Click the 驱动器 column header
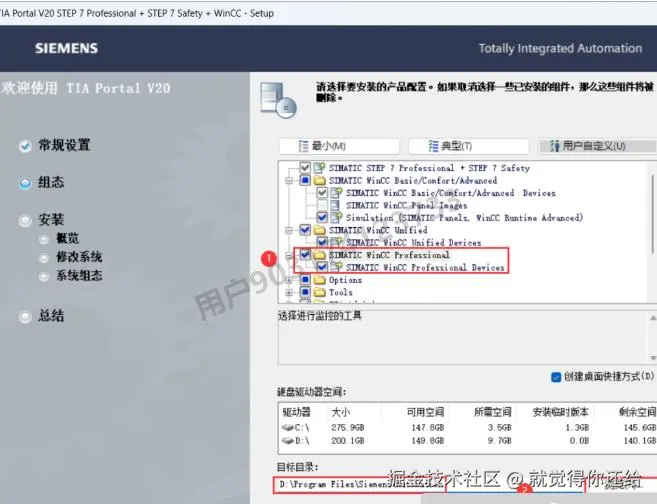This screenshot has height=504, width=657. (297, 412)
